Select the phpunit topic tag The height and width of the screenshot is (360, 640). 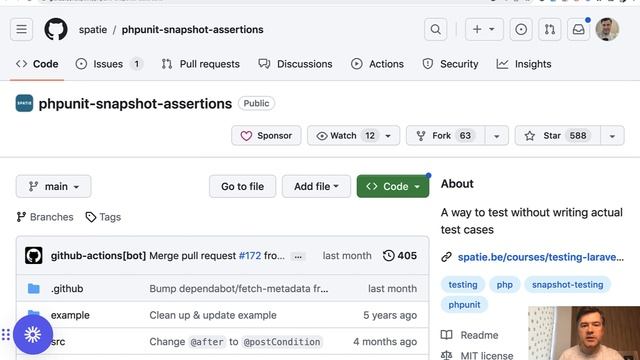(x=464, y=304)
